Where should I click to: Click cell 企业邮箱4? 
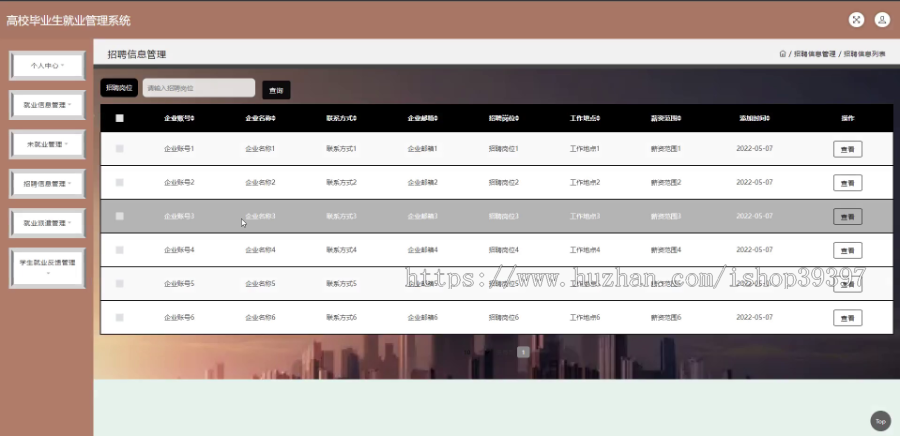[422, 250]
